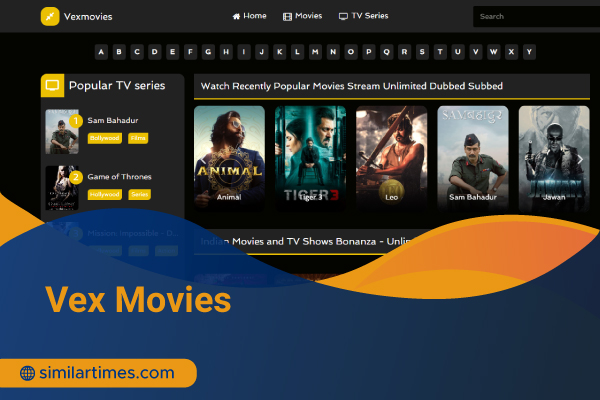Filter titles by letter Q
Viewport: 600px width, 400px height.
point(386,52)
